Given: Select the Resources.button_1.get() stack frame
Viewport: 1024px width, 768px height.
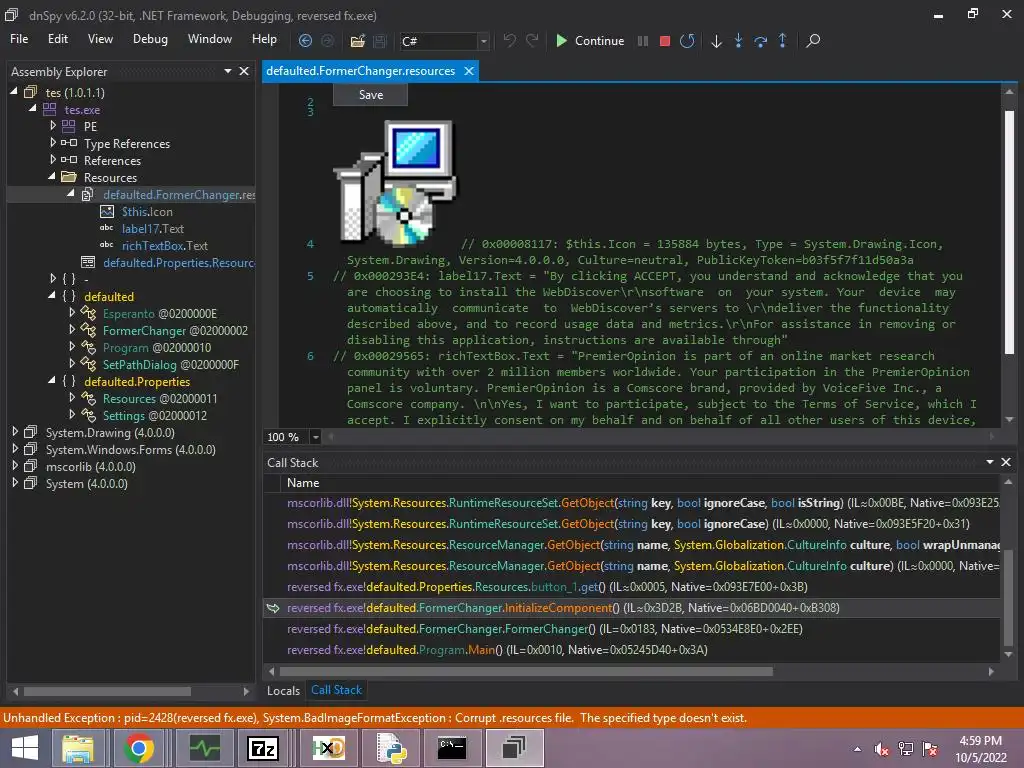Looking at the screenshot, I should pyautogui.click(x=547, y=587).
